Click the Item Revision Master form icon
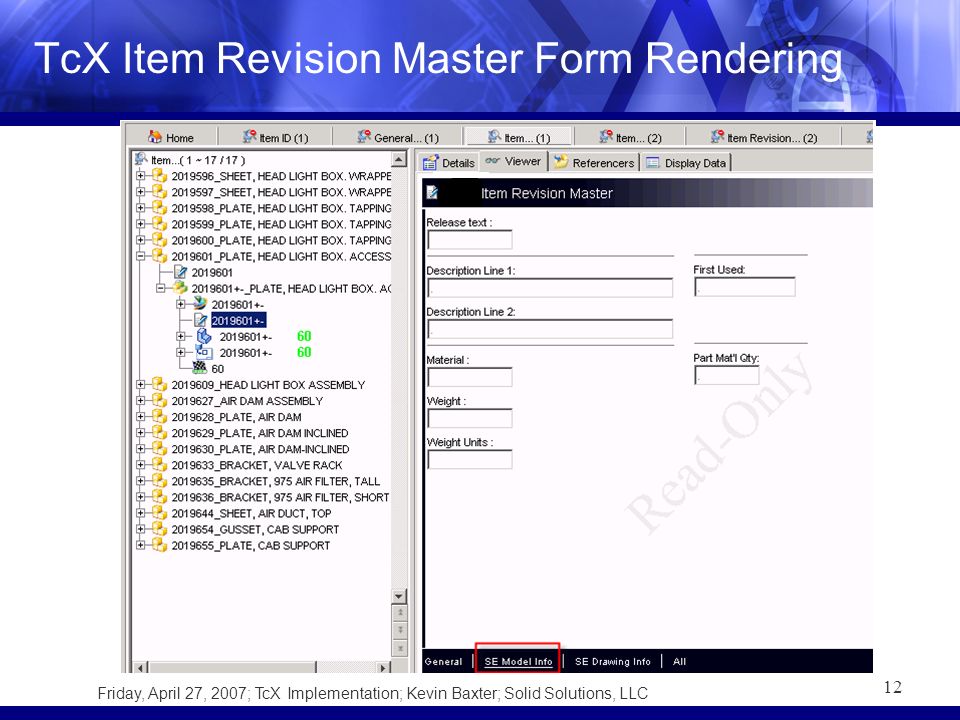 [x=433, y=193]
